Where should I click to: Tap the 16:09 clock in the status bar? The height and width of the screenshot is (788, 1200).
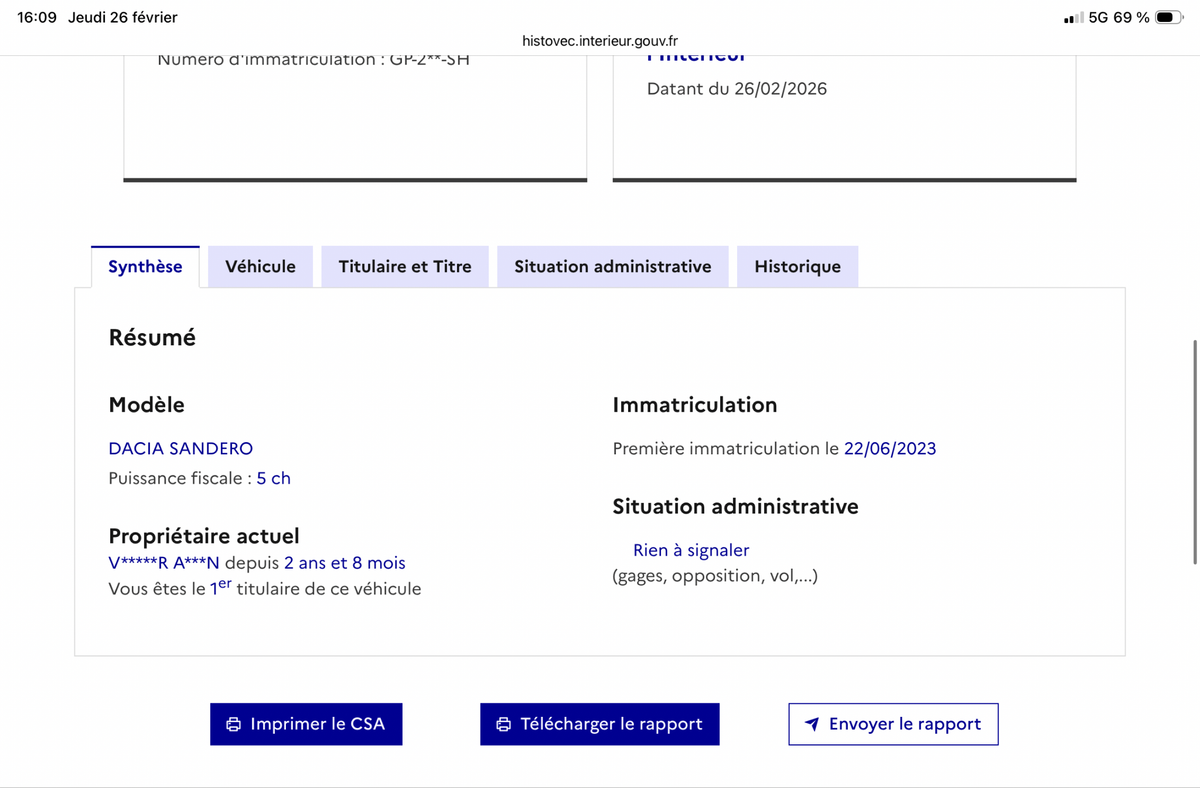pos(37,18)
